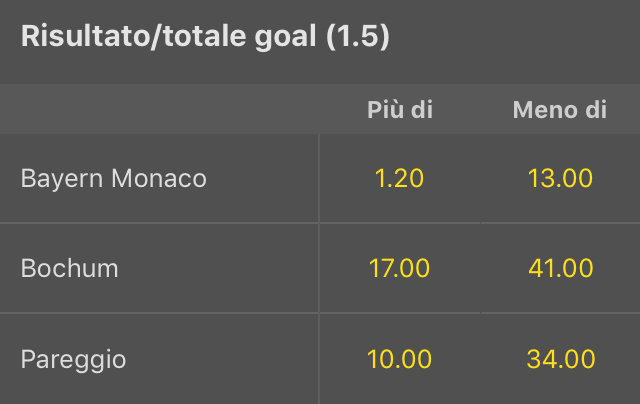Screen dimensions: 640x404
Task: Bet on a draw with under 1.5 goals
Action: [x=560, y=359]
